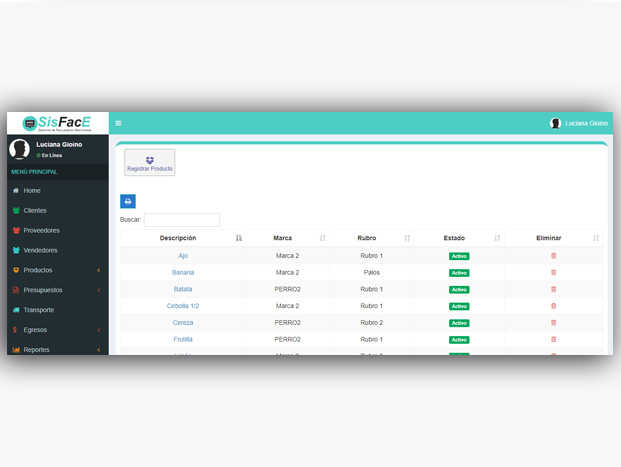Open Proveedores menu item
Screen dimensions: 621x467
pyautogui.click(x=57, y=230)
